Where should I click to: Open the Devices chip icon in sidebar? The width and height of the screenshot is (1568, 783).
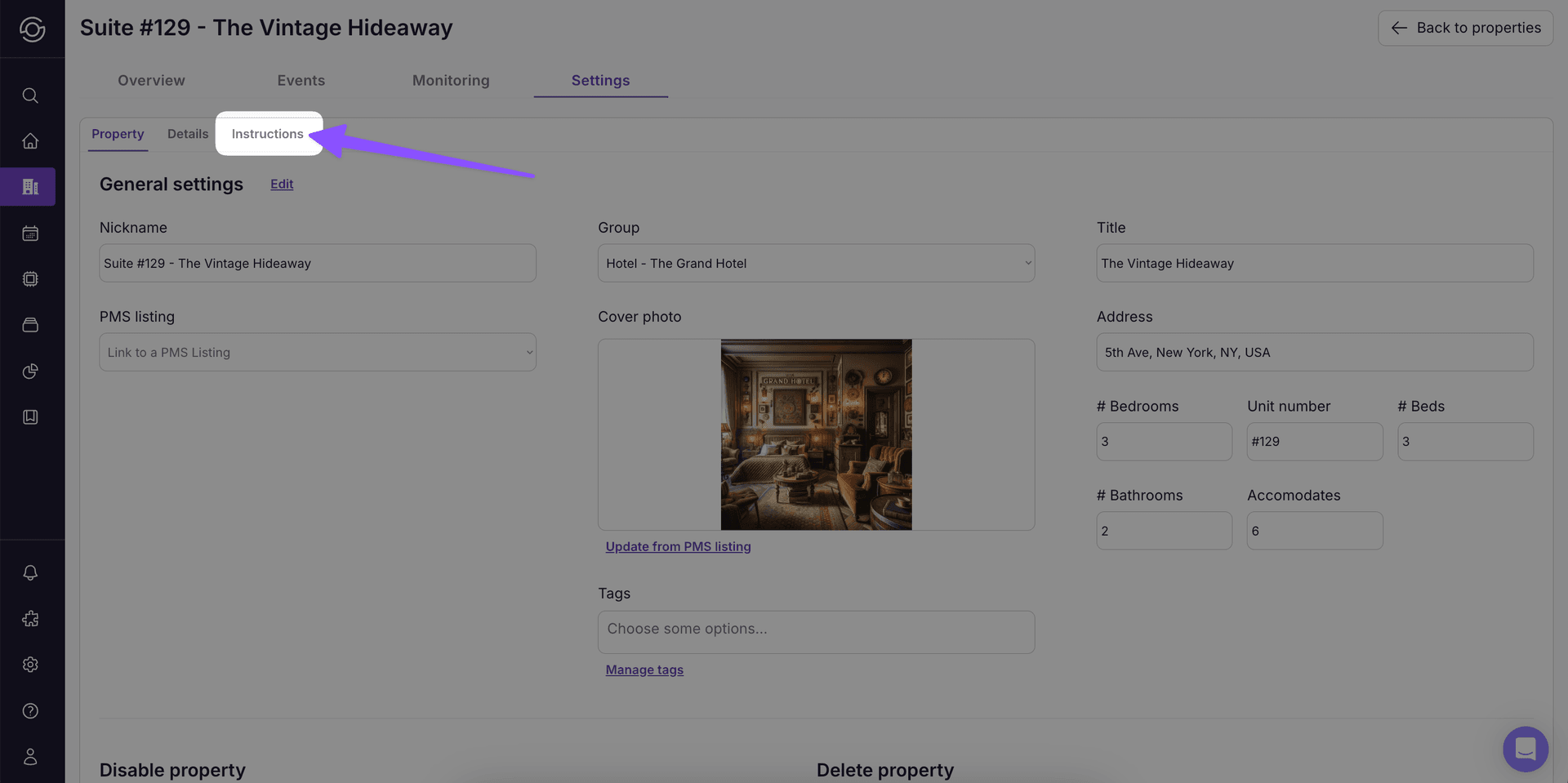click(x=30, y=278)
